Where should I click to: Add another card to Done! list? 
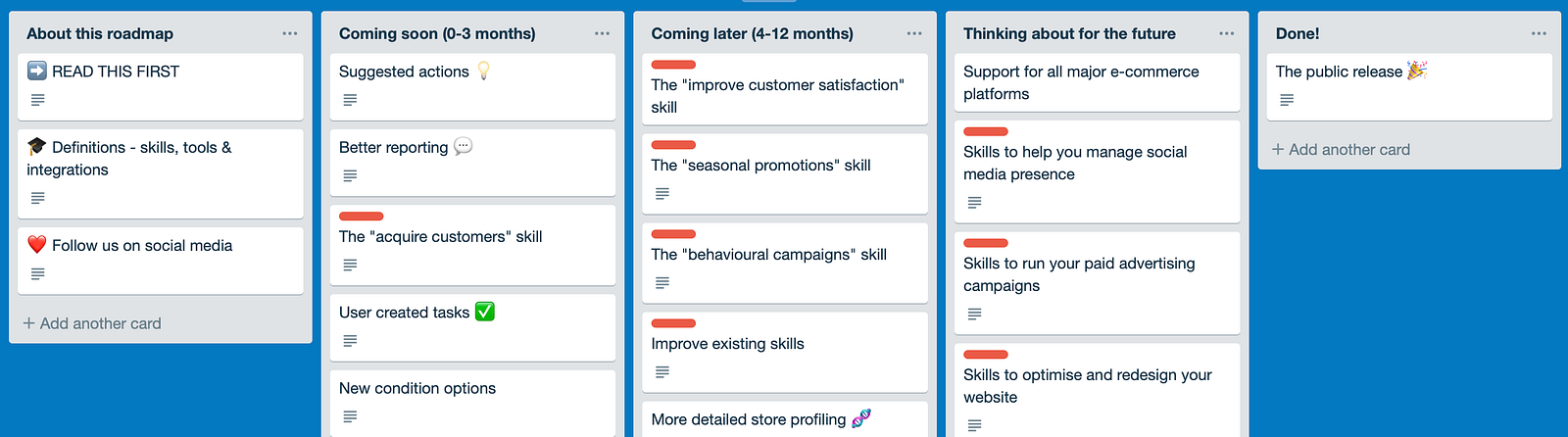tap(1341, 150)
